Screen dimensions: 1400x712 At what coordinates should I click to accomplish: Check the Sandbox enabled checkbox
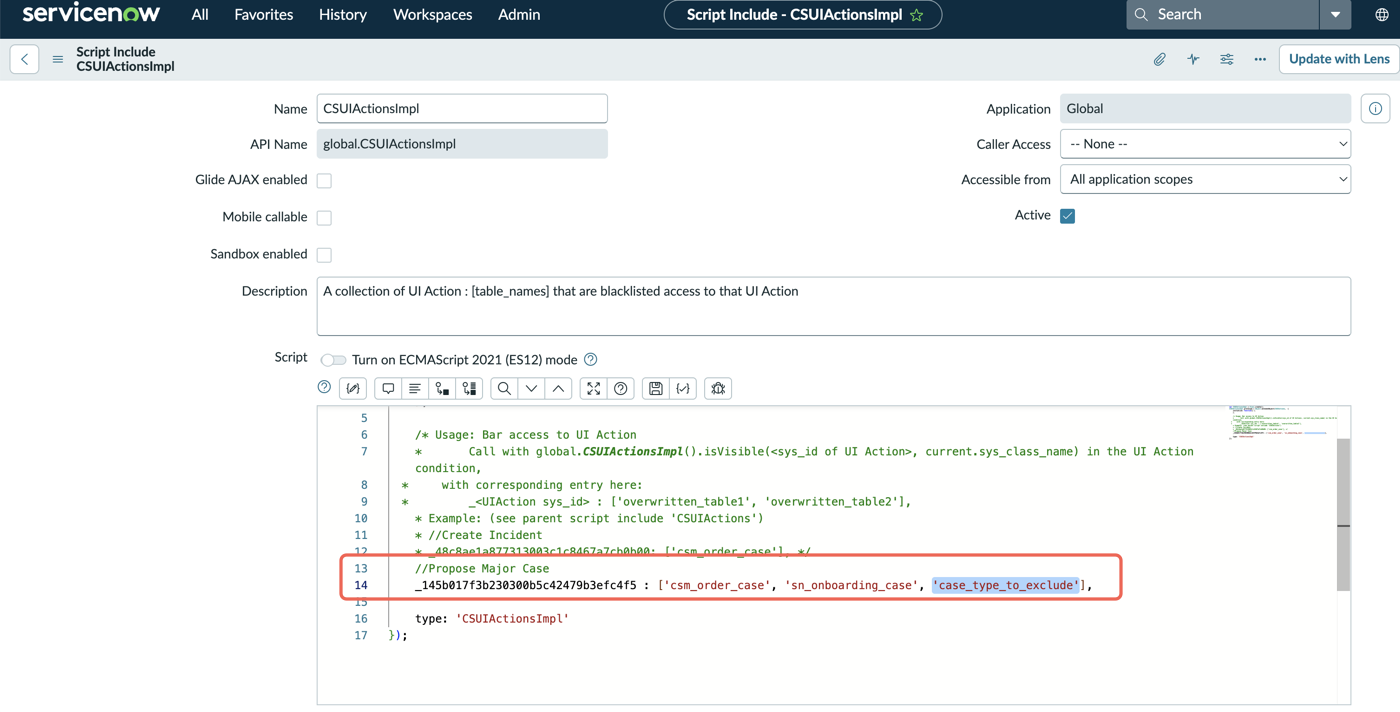[324, 254]
